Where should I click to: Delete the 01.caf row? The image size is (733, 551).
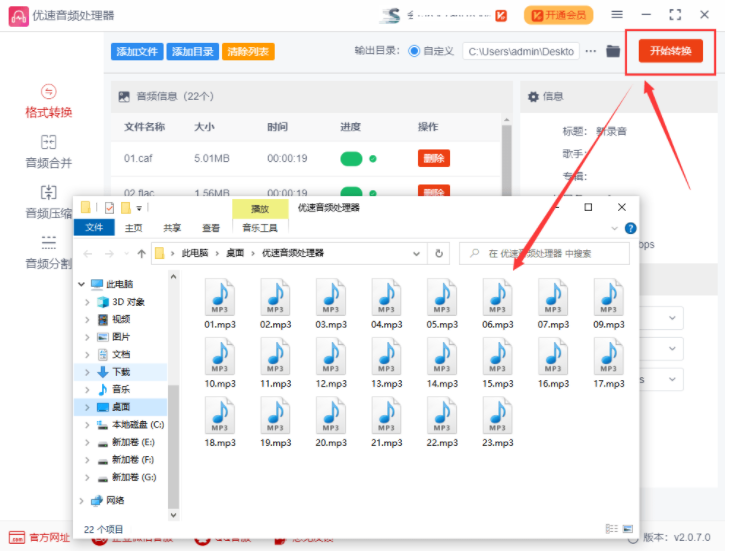(434, 158)
